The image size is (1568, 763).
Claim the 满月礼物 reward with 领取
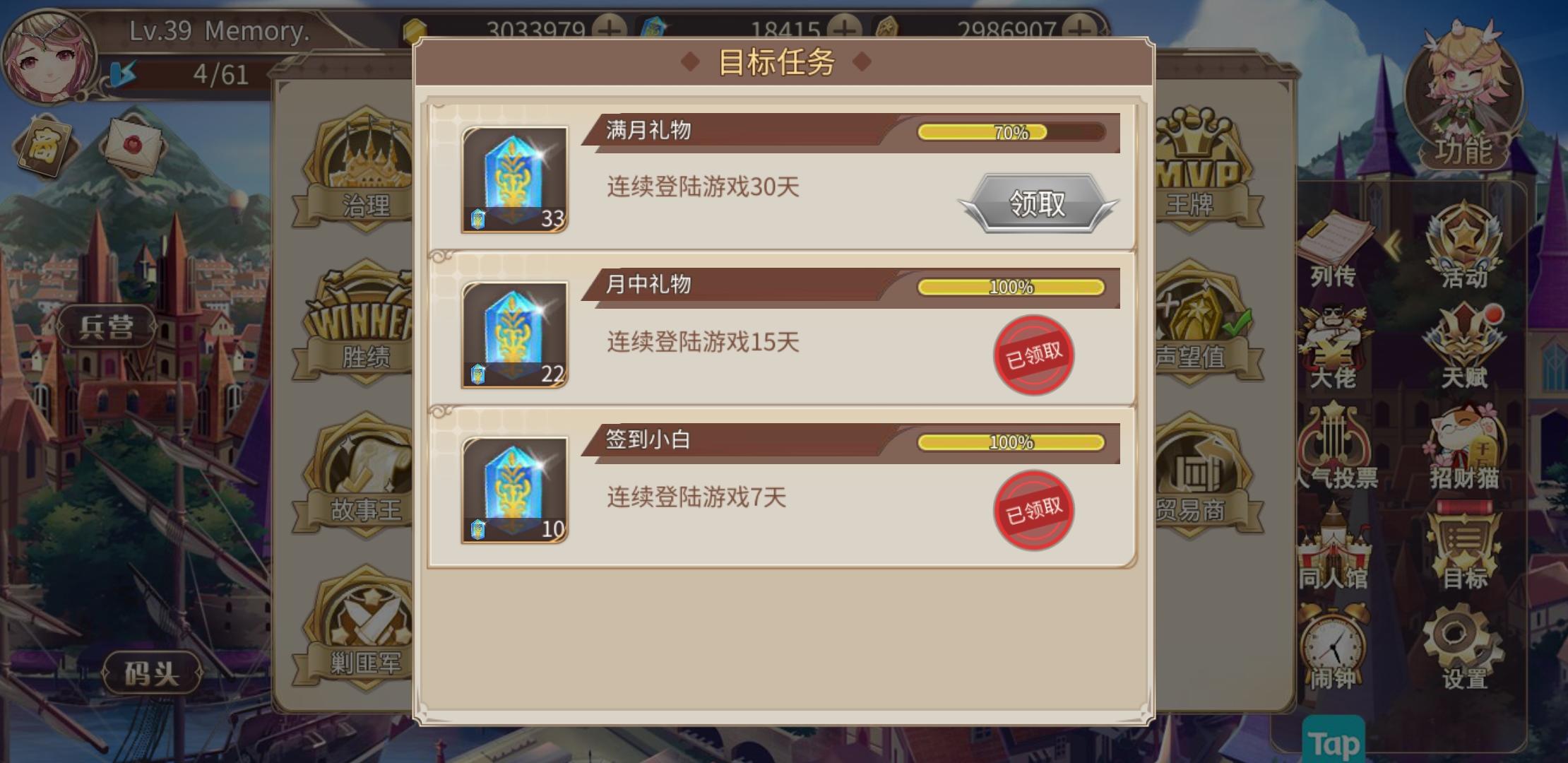[1037, 203]
